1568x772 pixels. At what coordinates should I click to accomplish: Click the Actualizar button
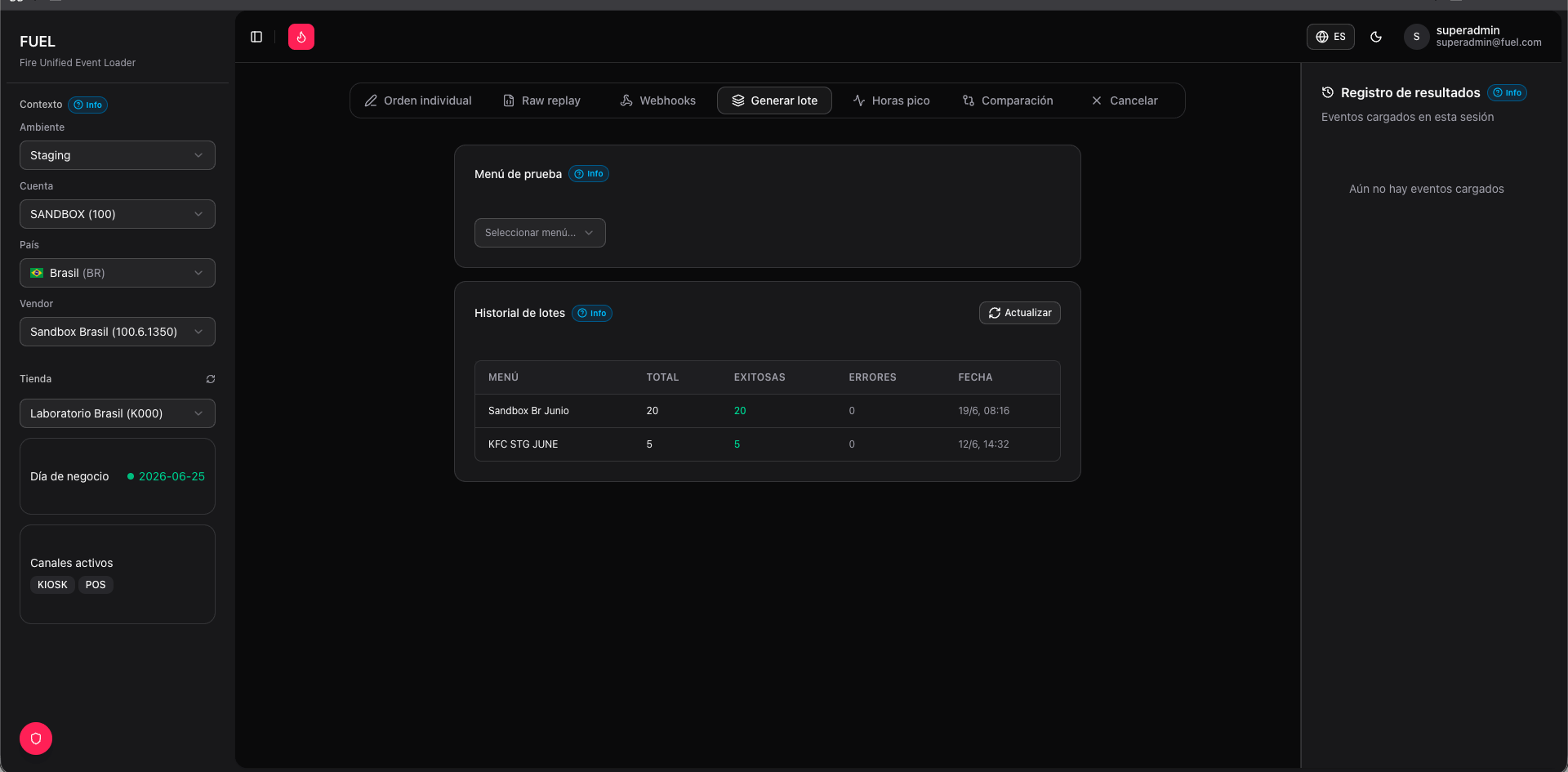(x=1020, y=313)
